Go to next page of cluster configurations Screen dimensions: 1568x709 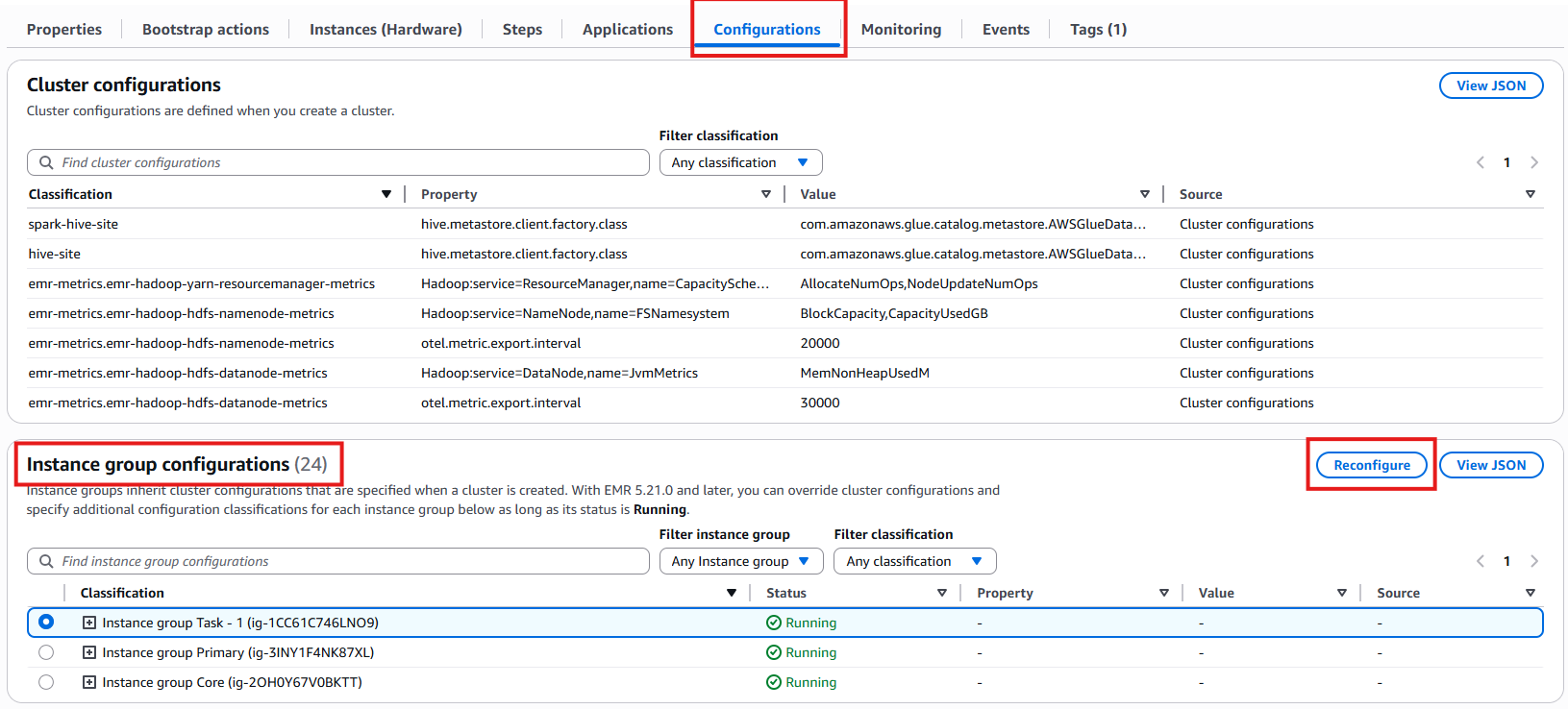[x=1534, y=162]
